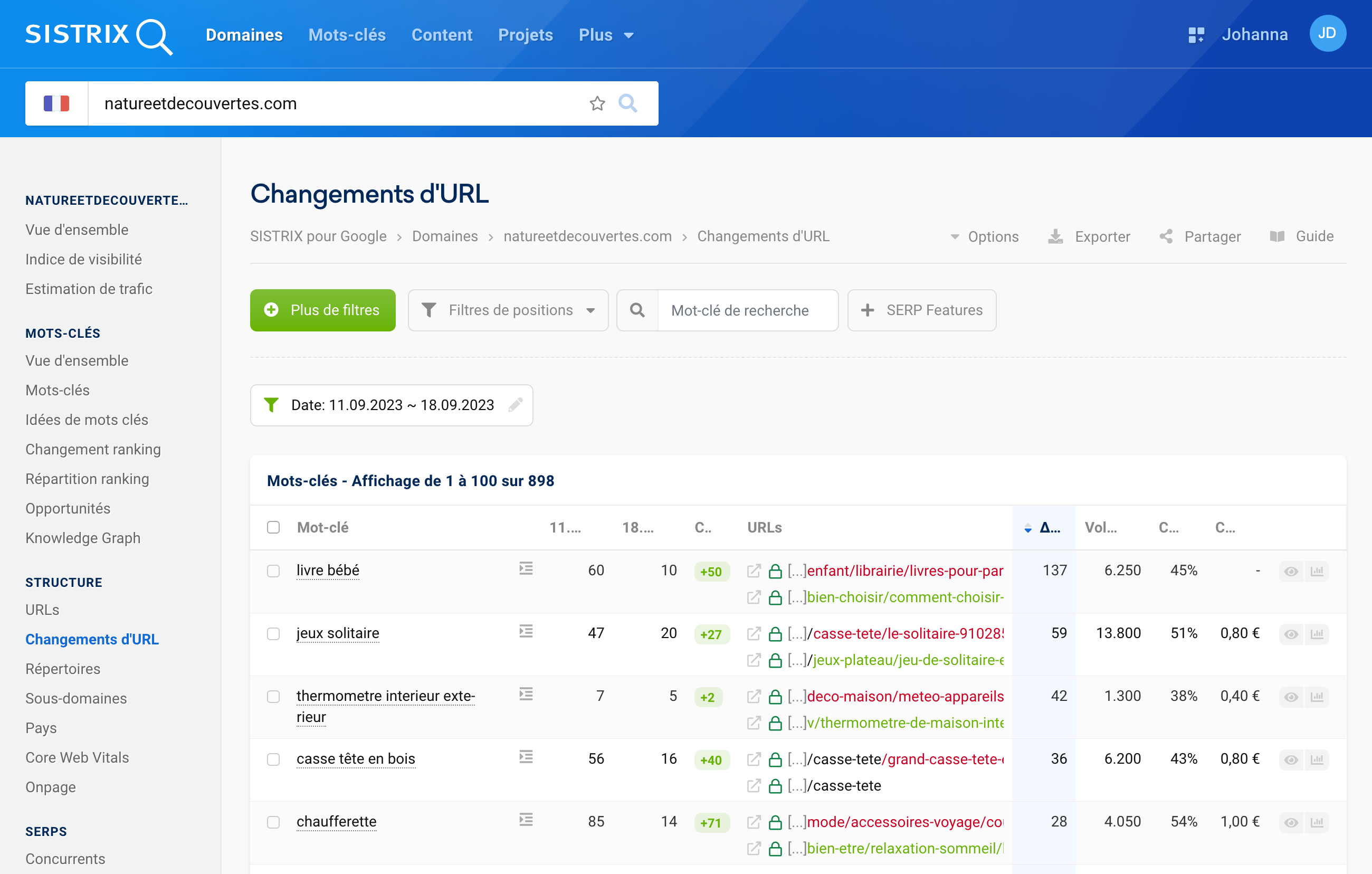The width and height of the screenshot is (1372, 874).
Task: Switch to the Projets tab
Action: coord(526,35)
